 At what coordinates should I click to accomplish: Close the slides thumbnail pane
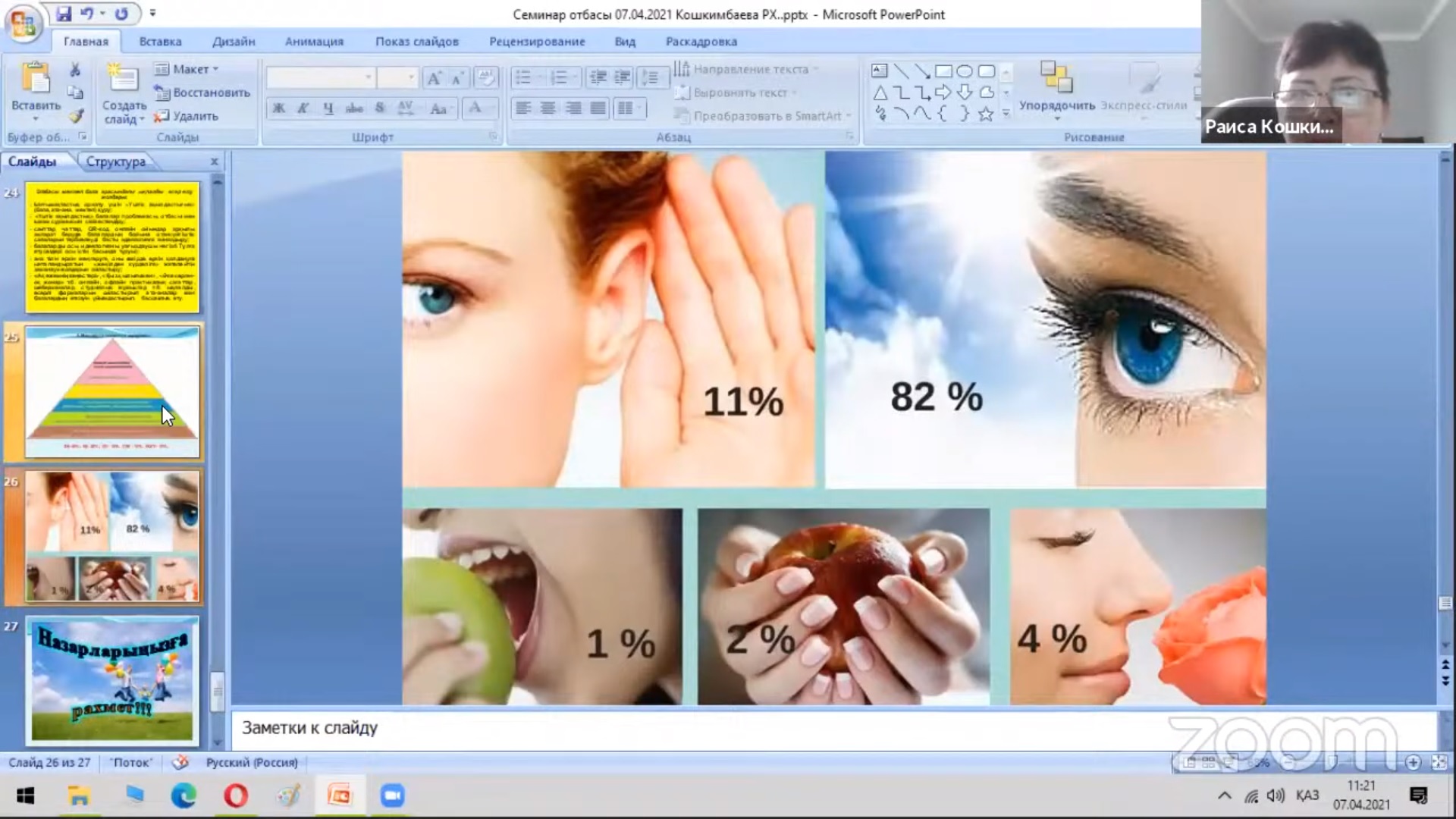tap(215, 162)
